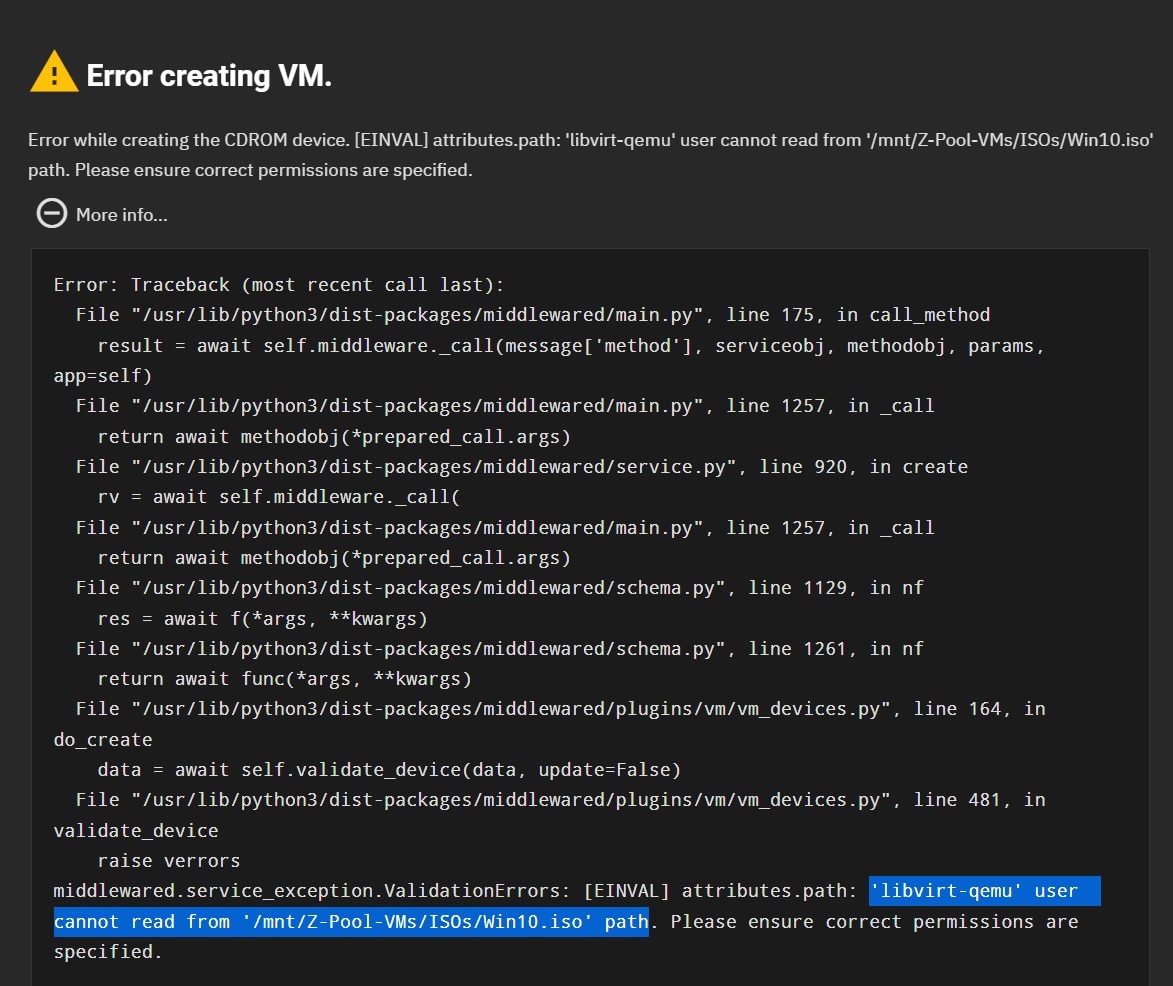The height and width of the screenshot is (986, 1173).
Task: Click the "res = await f(*args, **kwargs)" line
Action: tap(262, 618)
